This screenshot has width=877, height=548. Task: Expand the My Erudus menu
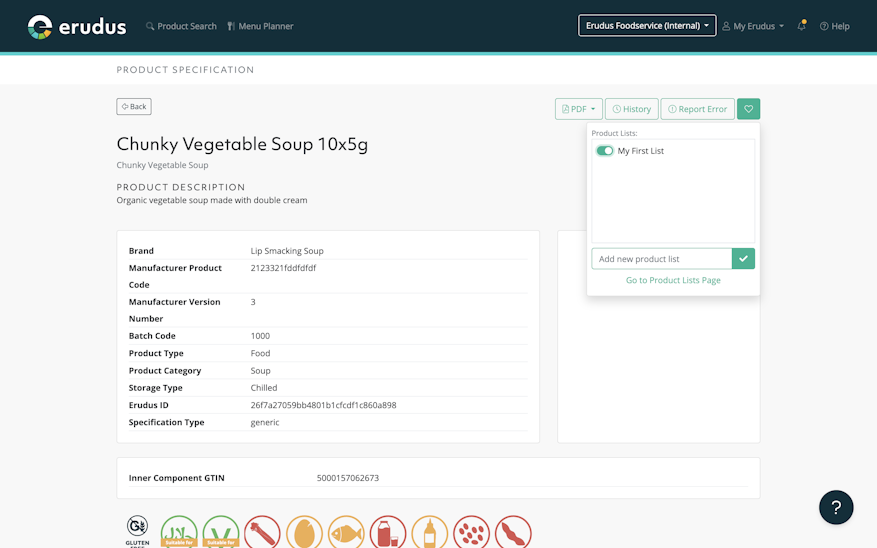click(x=753, y=26)
